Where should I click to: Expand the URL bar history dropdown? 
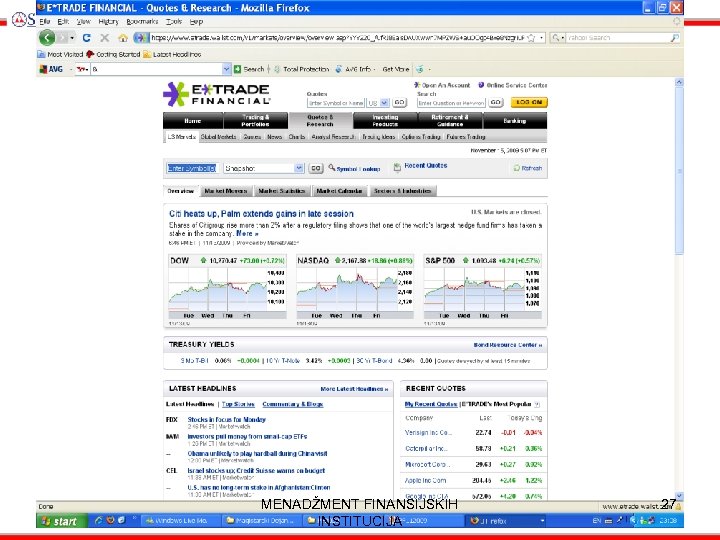(x=542, y=38)
